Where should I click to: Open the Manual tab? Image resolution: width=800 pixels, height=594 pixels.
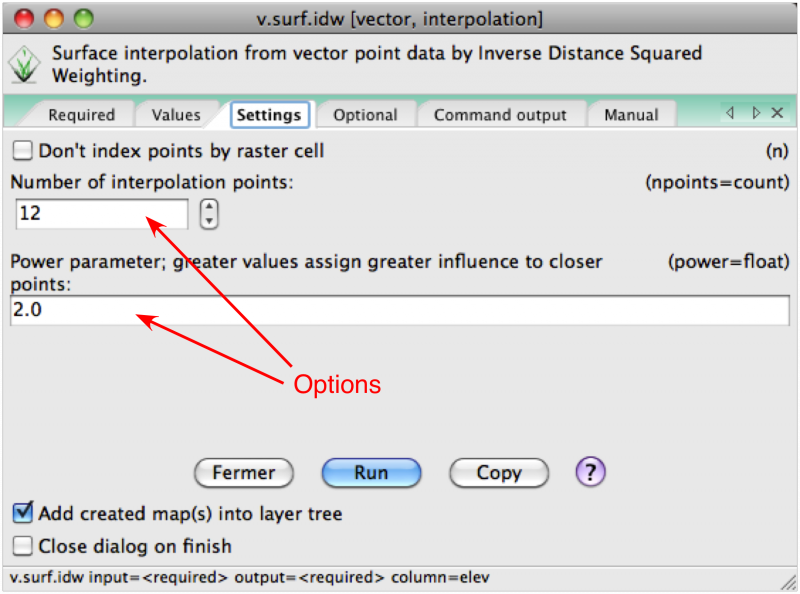tap(631, 115)
